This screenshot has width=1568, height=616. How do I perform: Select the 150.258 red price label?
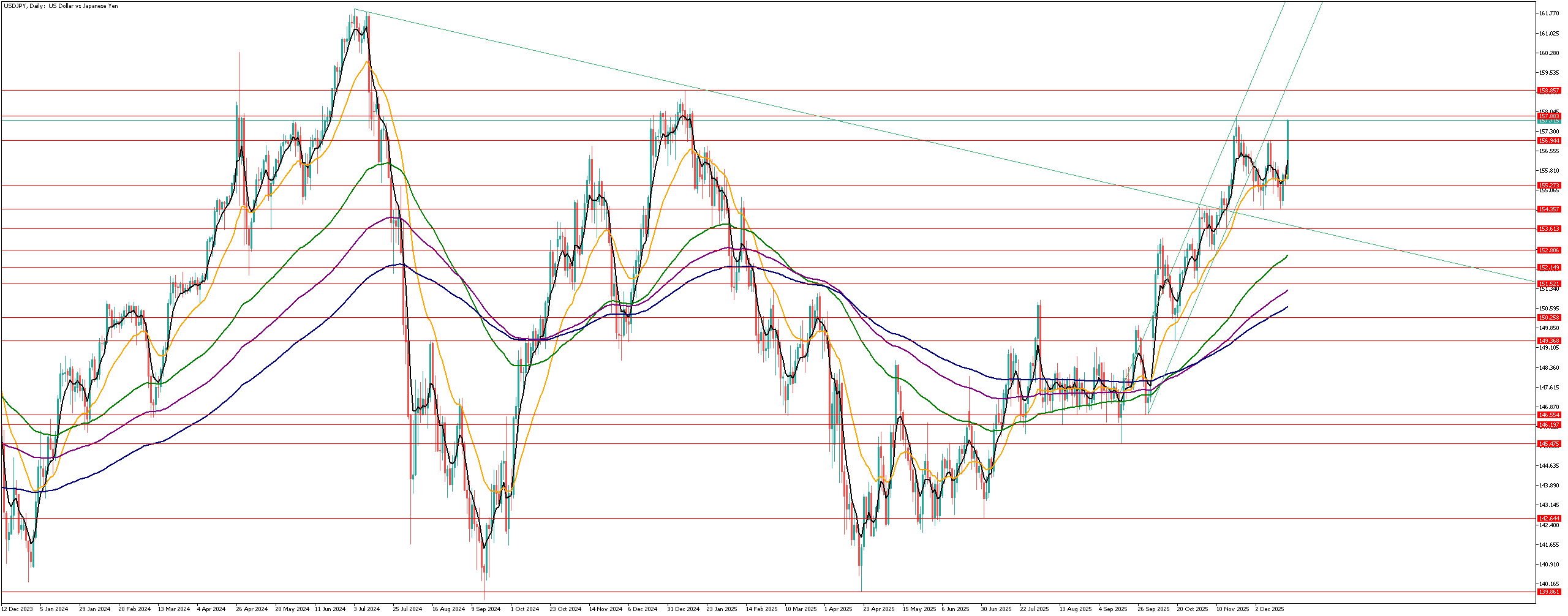[x=1549, y=318]
